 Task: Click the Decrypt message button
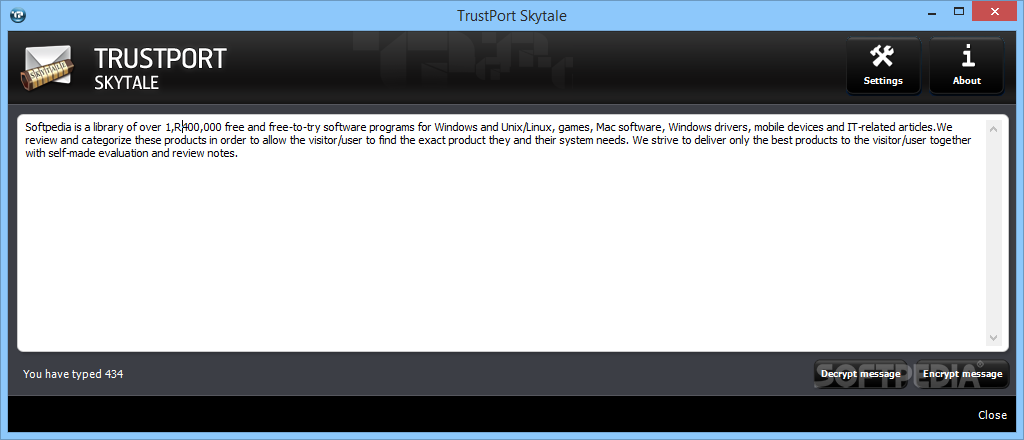pos(860,374)
